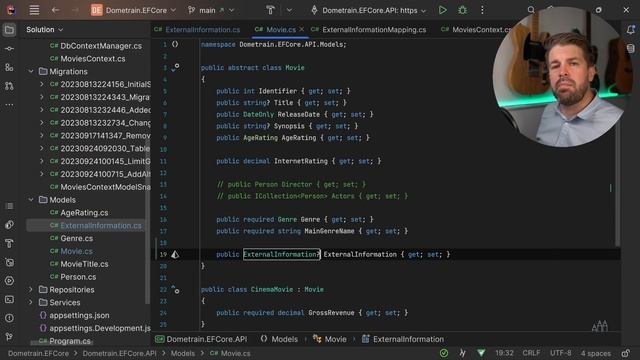Collapse the Migrations folder
This screenshot has width=640, height=360.
click(31, 71)
